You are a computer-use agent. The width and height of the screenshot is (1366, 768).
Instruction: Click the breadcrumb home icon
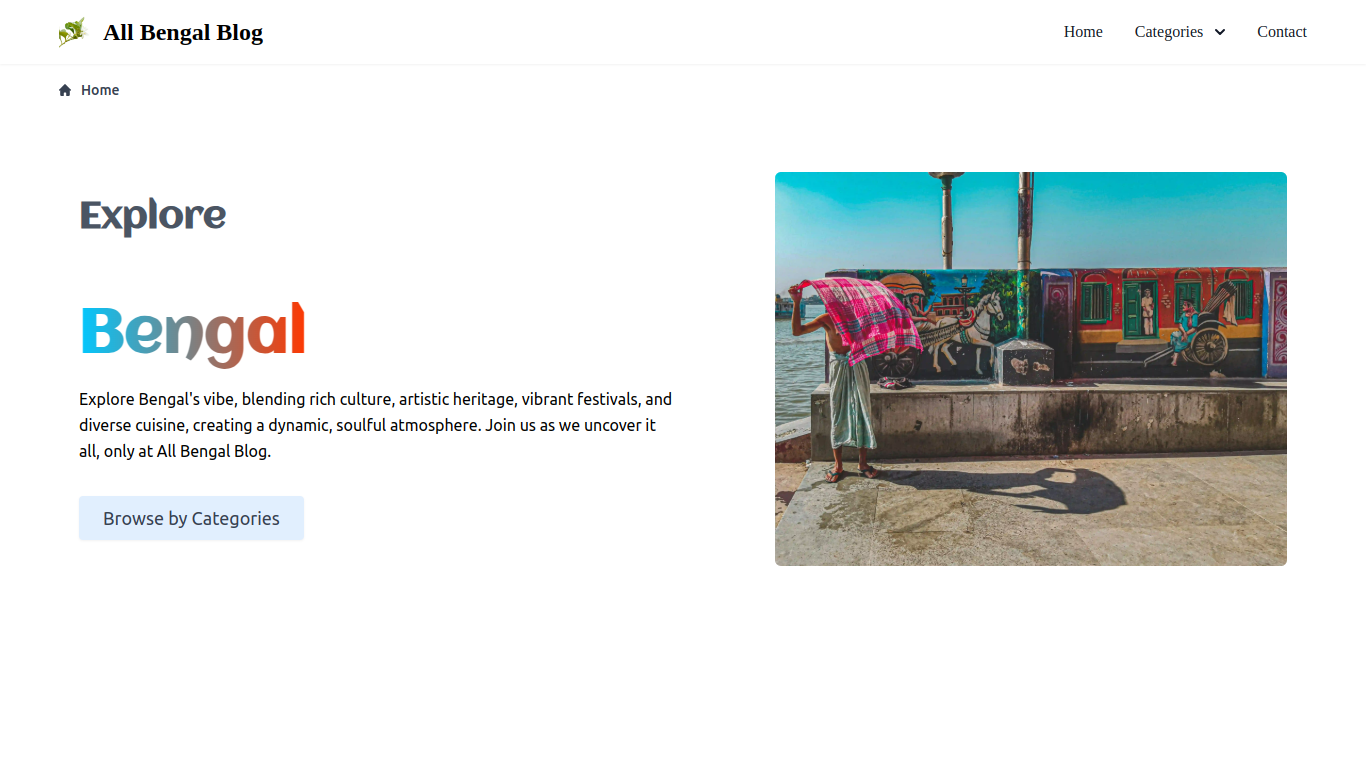point(65,90)
